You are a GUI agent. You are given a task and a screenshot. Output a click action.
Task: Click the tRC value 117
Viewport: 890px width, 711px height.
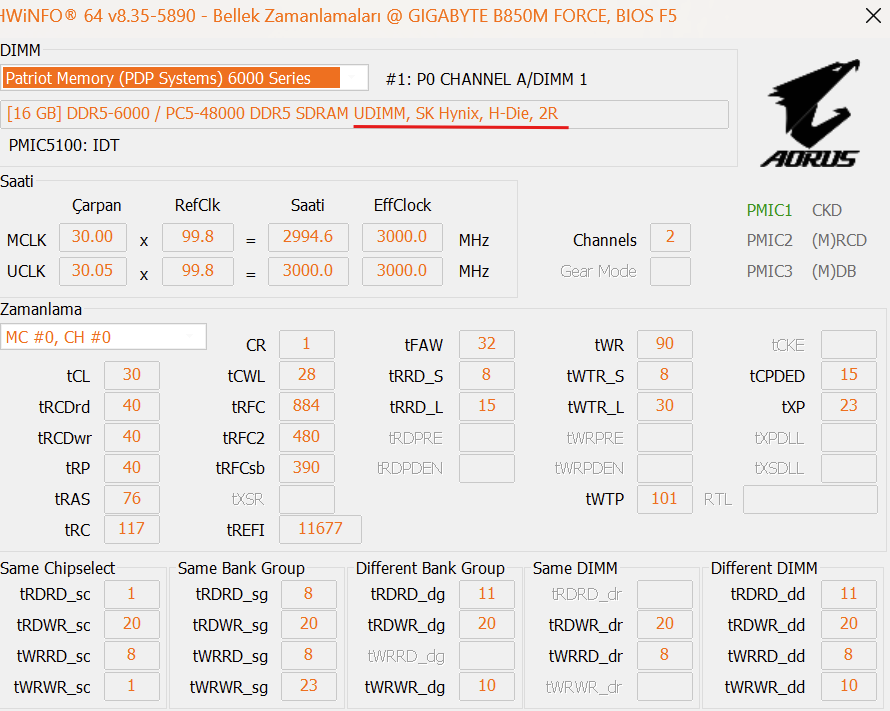coord(132,529)
